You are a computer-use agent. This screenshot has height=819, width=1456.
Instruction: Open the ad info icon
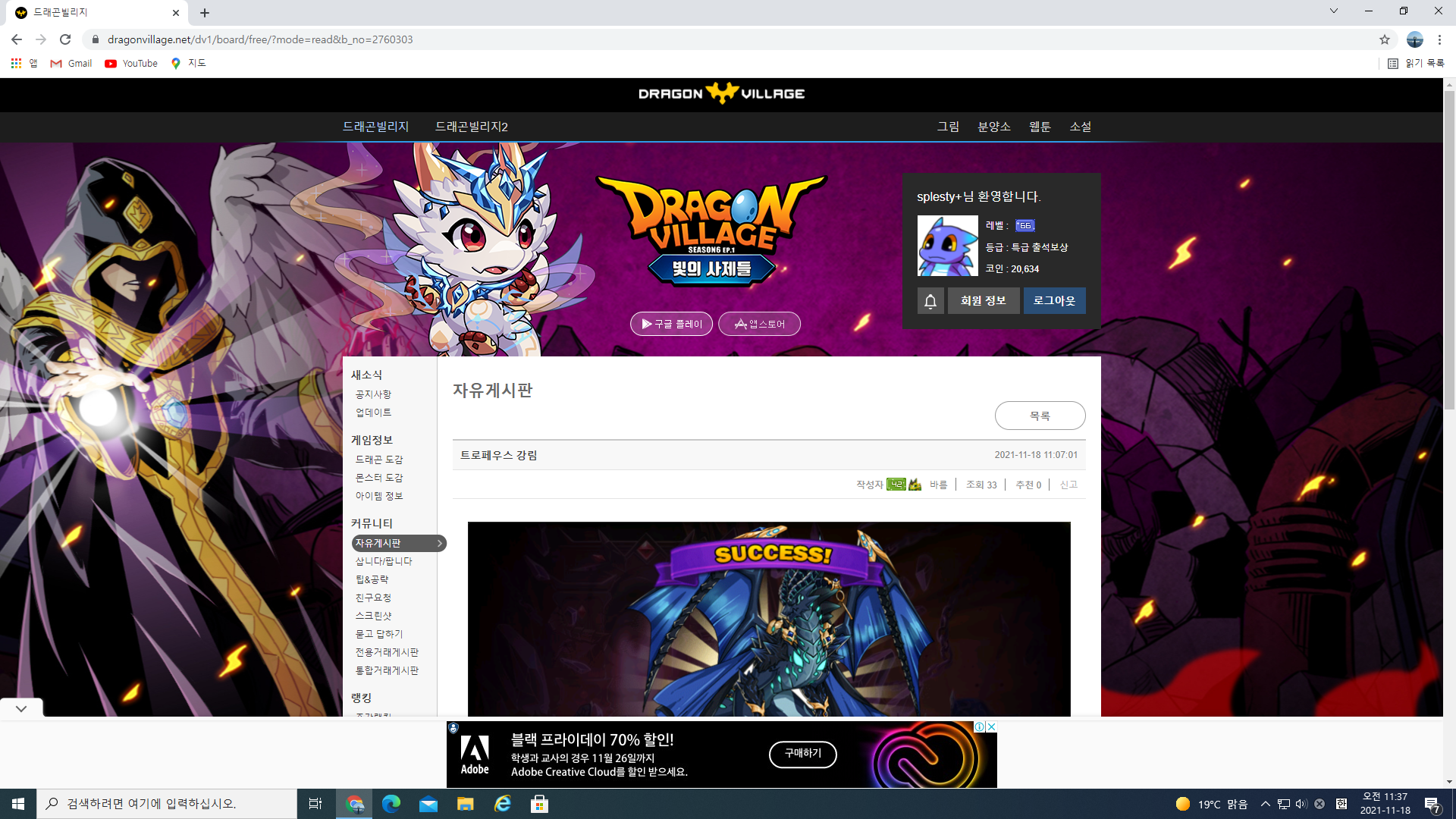tap(979, 726)
